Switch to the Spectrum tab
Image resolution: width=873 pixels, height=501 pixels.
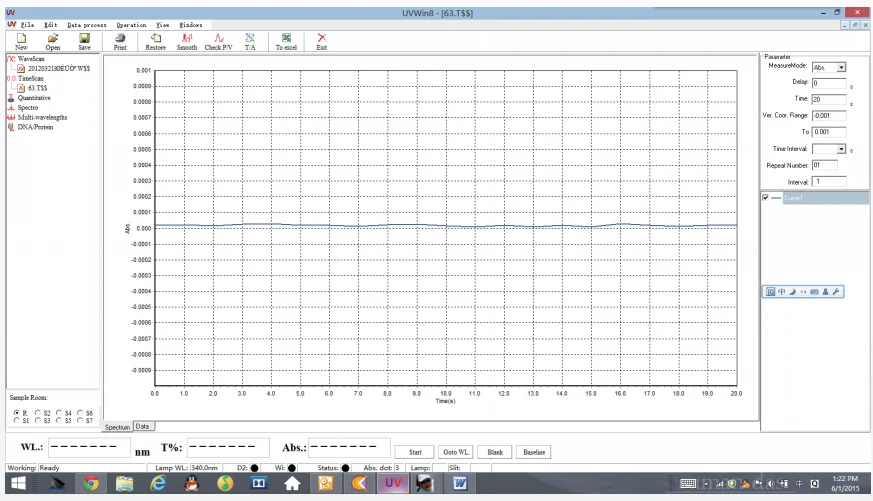(117, 427)
